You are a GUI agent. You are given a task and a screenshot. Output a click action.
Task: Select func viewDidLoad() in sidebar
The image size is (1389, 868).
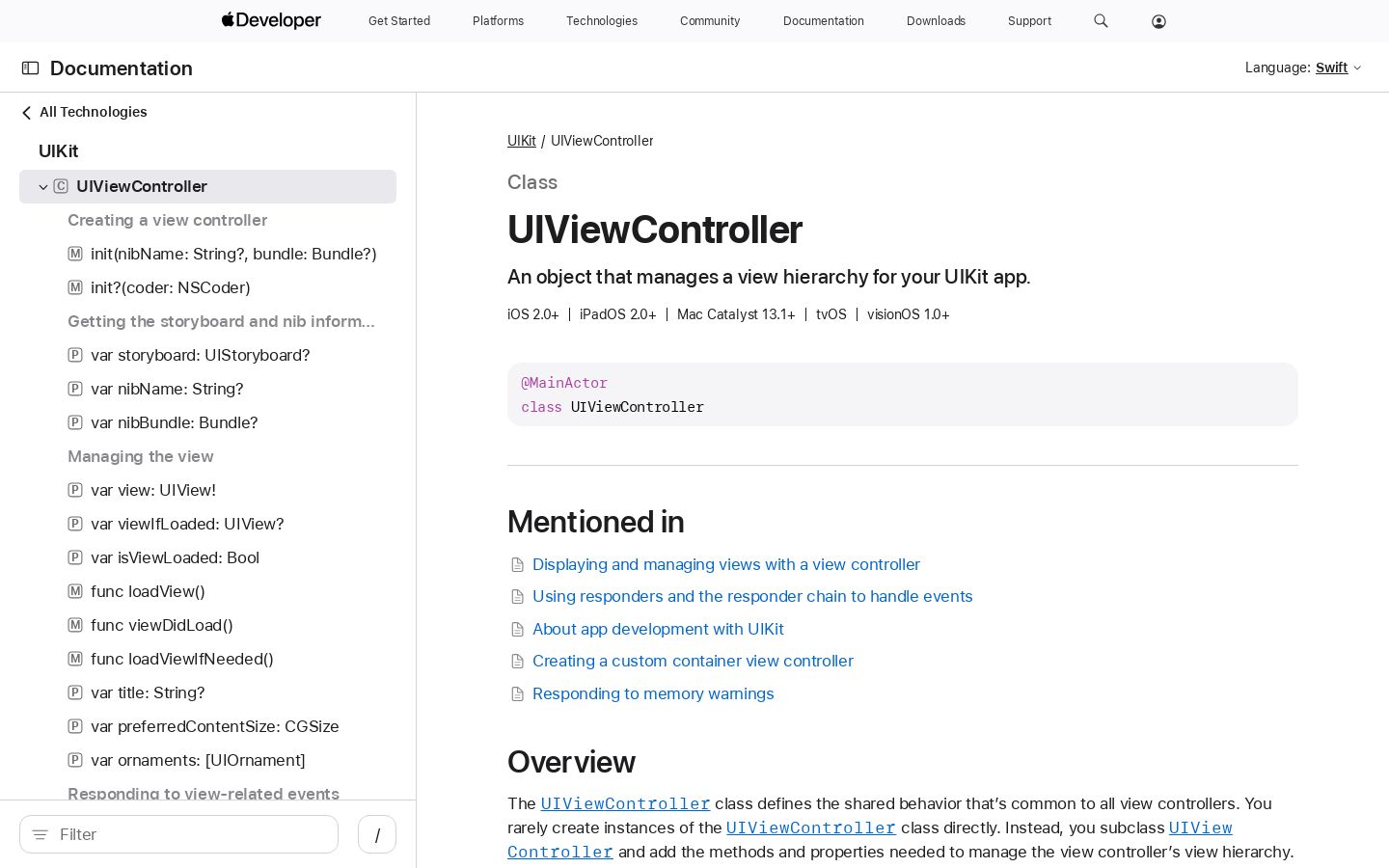(x=162, y=625)
